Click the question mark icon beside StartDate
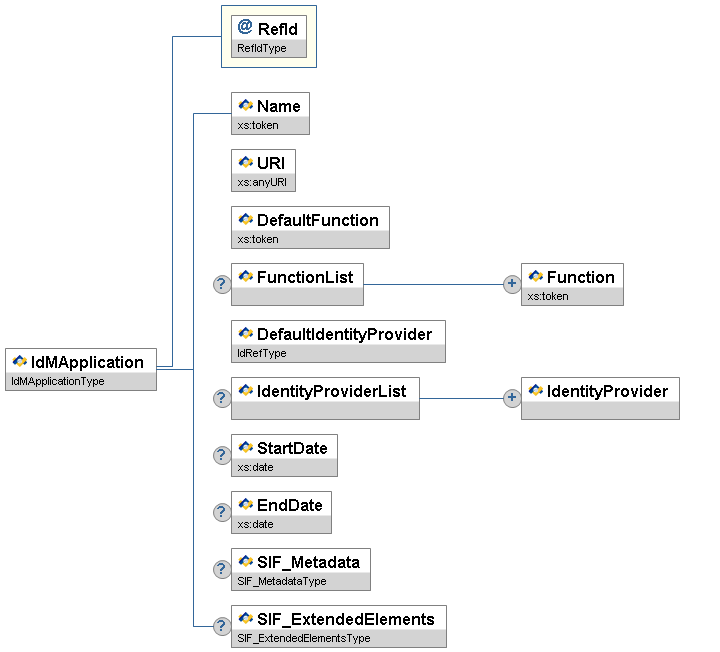 coord(222,456)
